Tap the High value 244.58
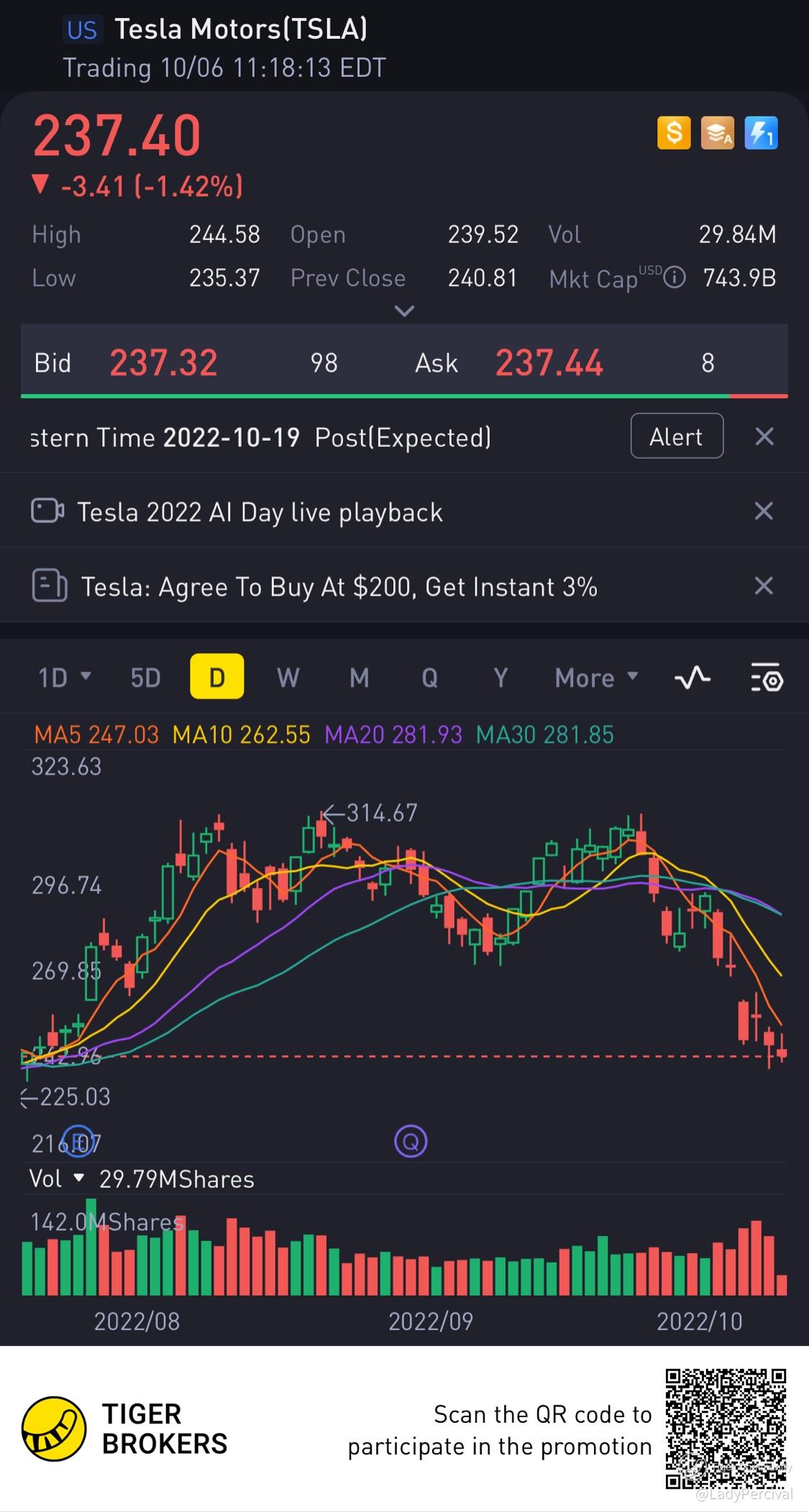 224,234
